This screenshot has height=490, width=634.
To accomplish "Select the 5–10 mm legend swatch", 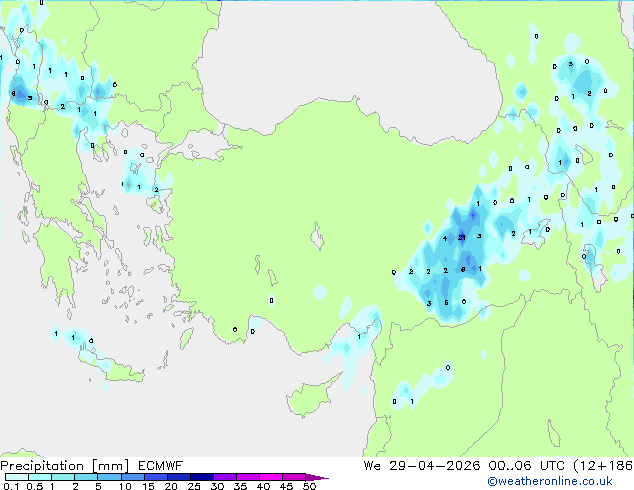I will [x=110, y=477].
